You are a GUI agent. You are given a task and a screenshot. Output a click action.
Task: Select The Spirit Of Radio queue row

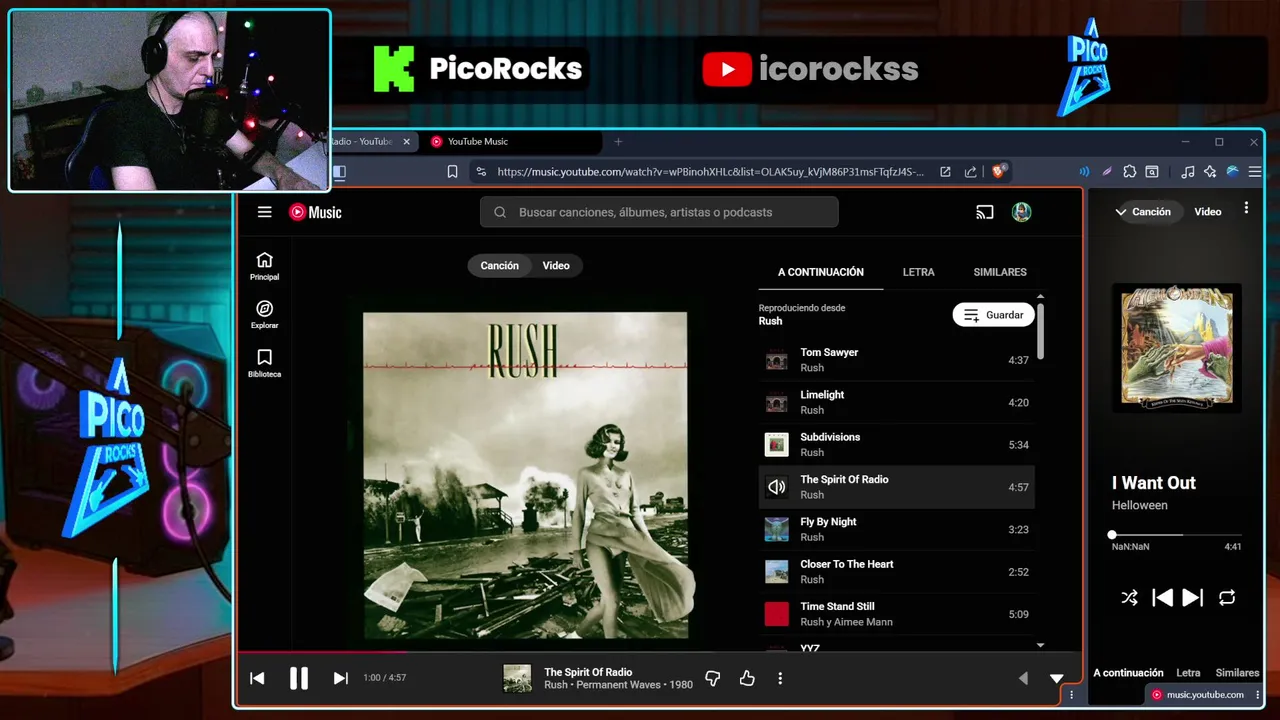point(897,487)
